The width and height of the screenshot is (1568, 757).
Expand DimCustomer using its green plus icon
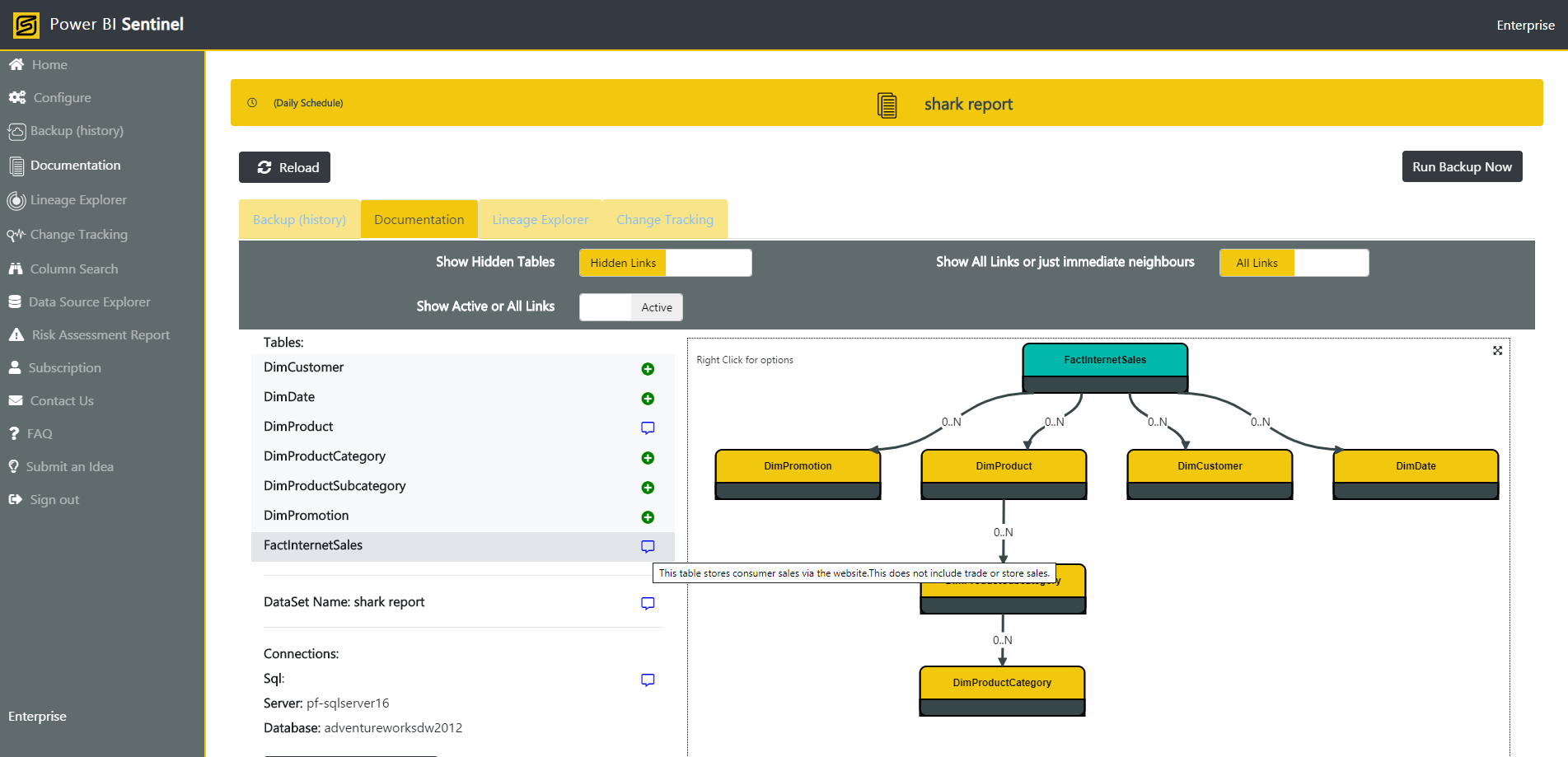[648, 369]
